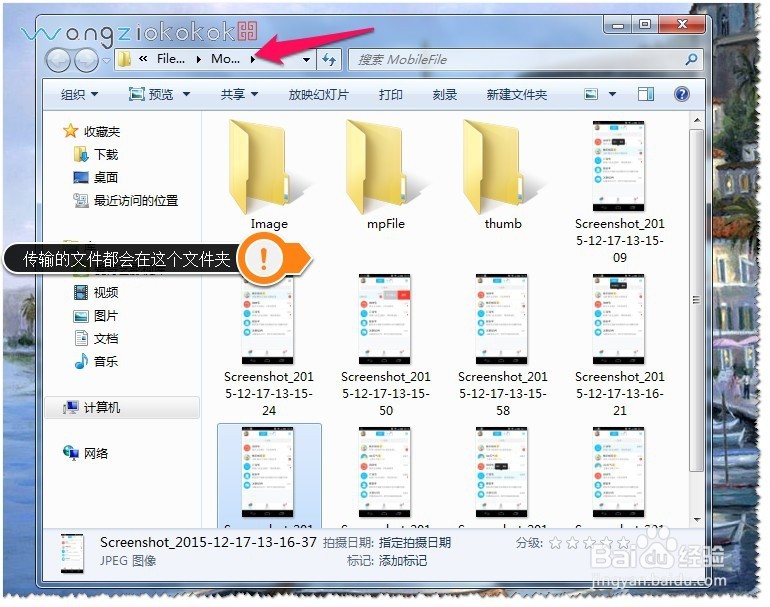
Task: Select thumbnail Screenshot_2015-12-17-13-15-50
Action: click(385, 319)
